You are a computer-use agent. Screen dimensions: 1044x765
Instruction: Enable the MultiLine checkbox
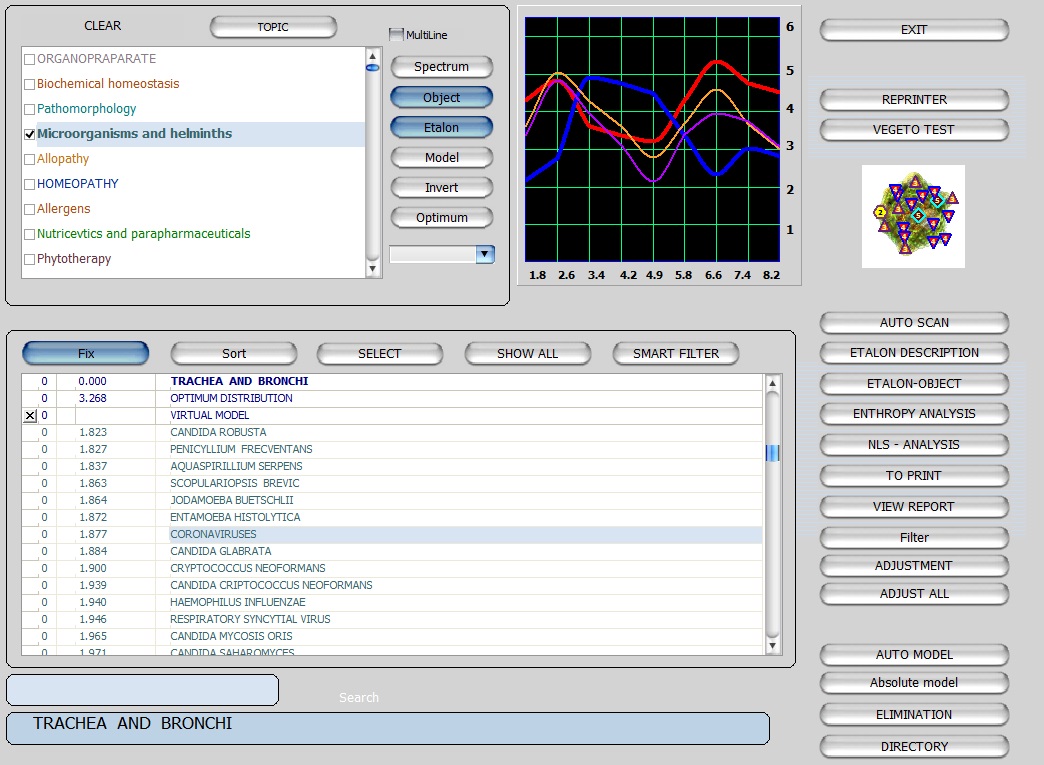[x=396, y=35]
